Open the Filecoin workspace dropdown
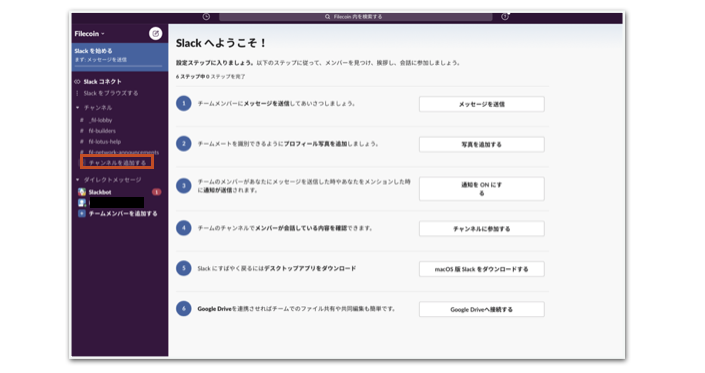The width and height of the screenshot is (705, 373). tap(89, 34)
